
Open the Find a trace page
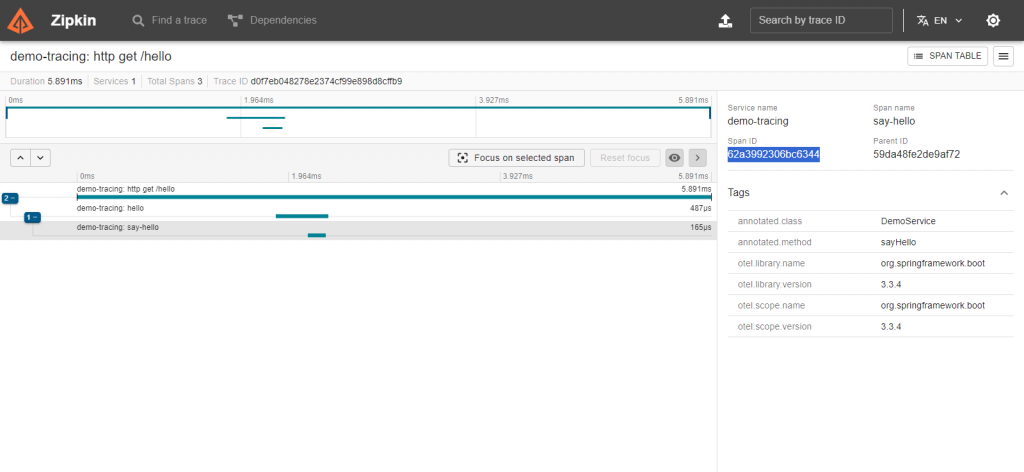pos(169,20)
